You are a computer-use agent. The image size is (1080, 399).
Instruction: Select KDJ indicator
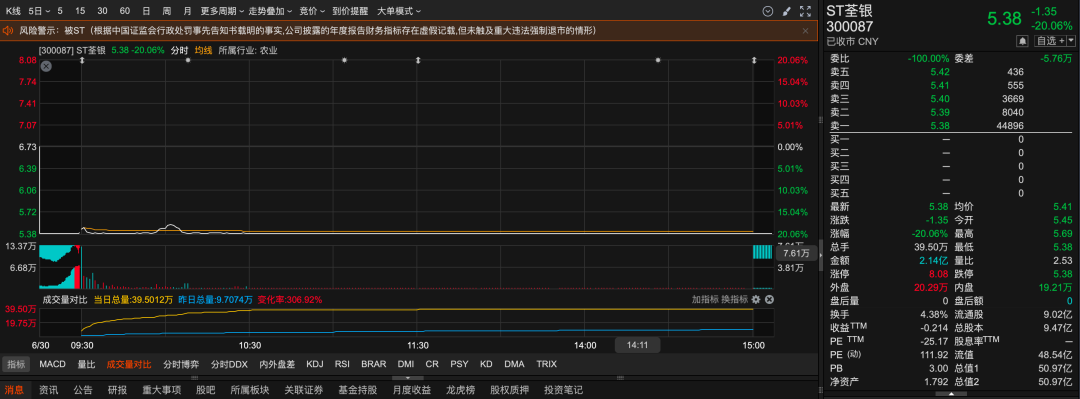click(315, 364)
